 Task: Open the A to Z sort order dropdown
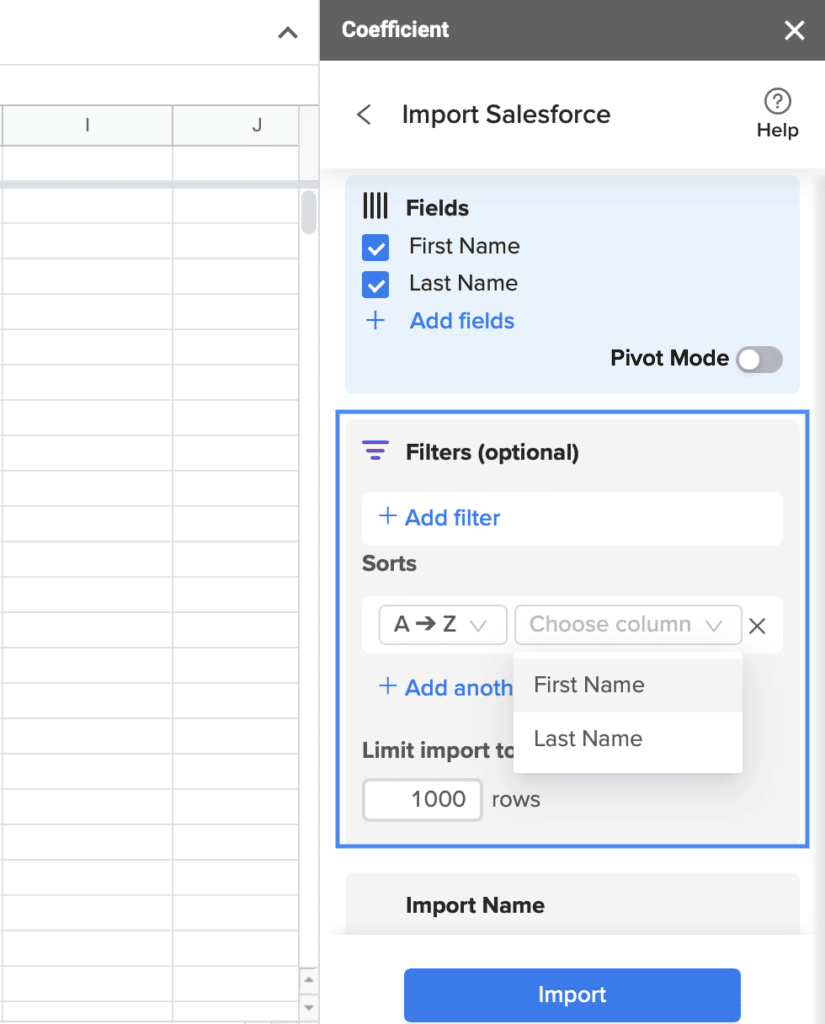click(x=443, y=625)
